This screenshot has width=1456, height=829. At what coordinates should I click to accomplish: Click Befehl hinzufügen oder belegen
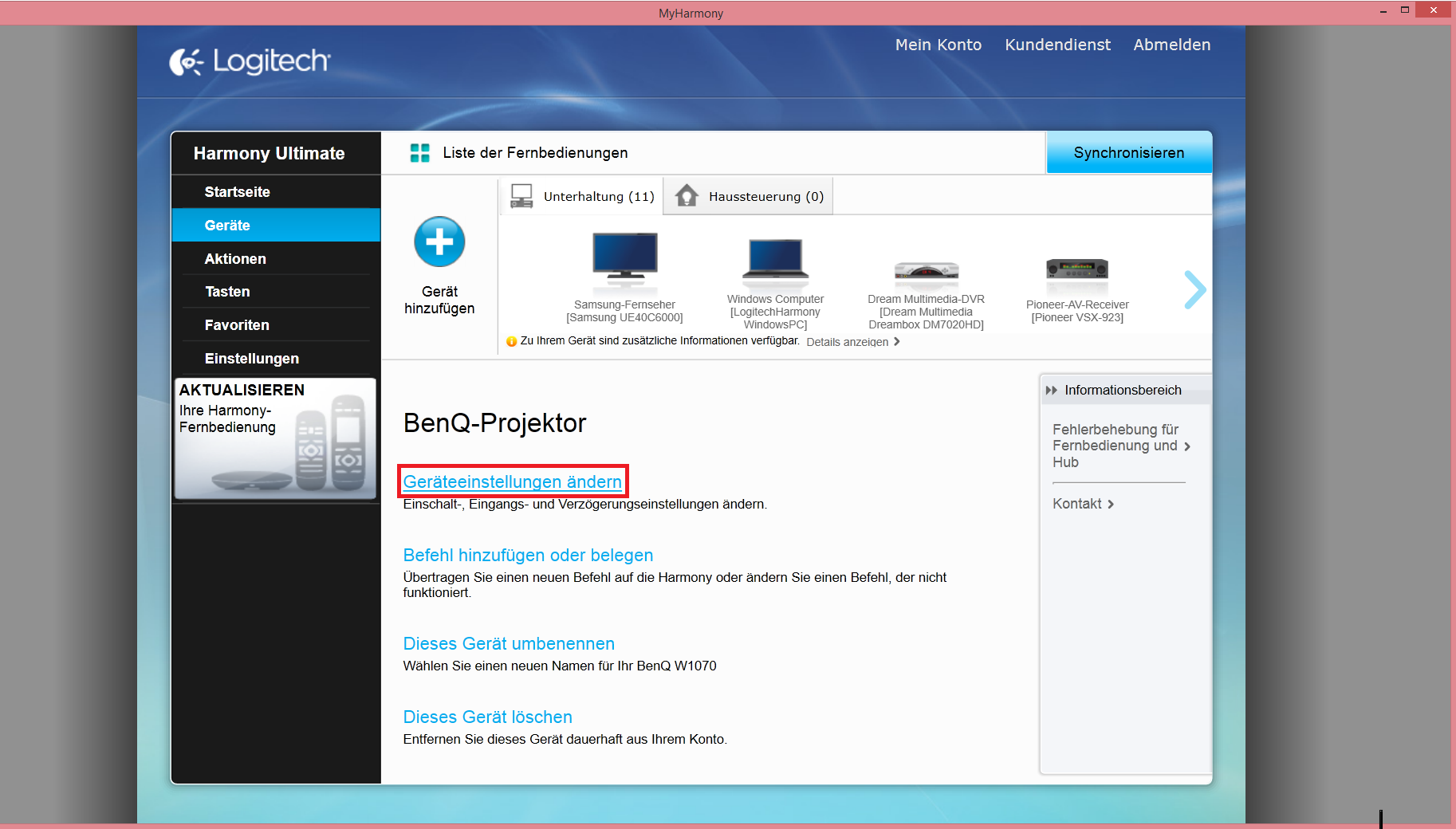tap(528, 555)
